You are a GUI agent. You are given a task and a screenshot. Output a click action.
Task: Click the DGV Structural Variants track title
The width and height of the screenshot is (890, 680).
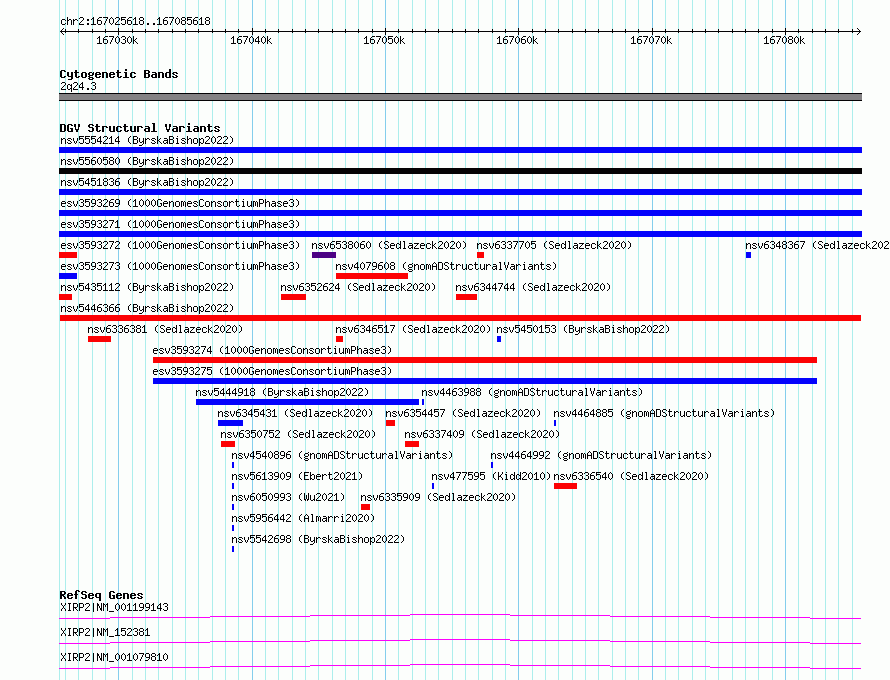click(x=140, y=128)
